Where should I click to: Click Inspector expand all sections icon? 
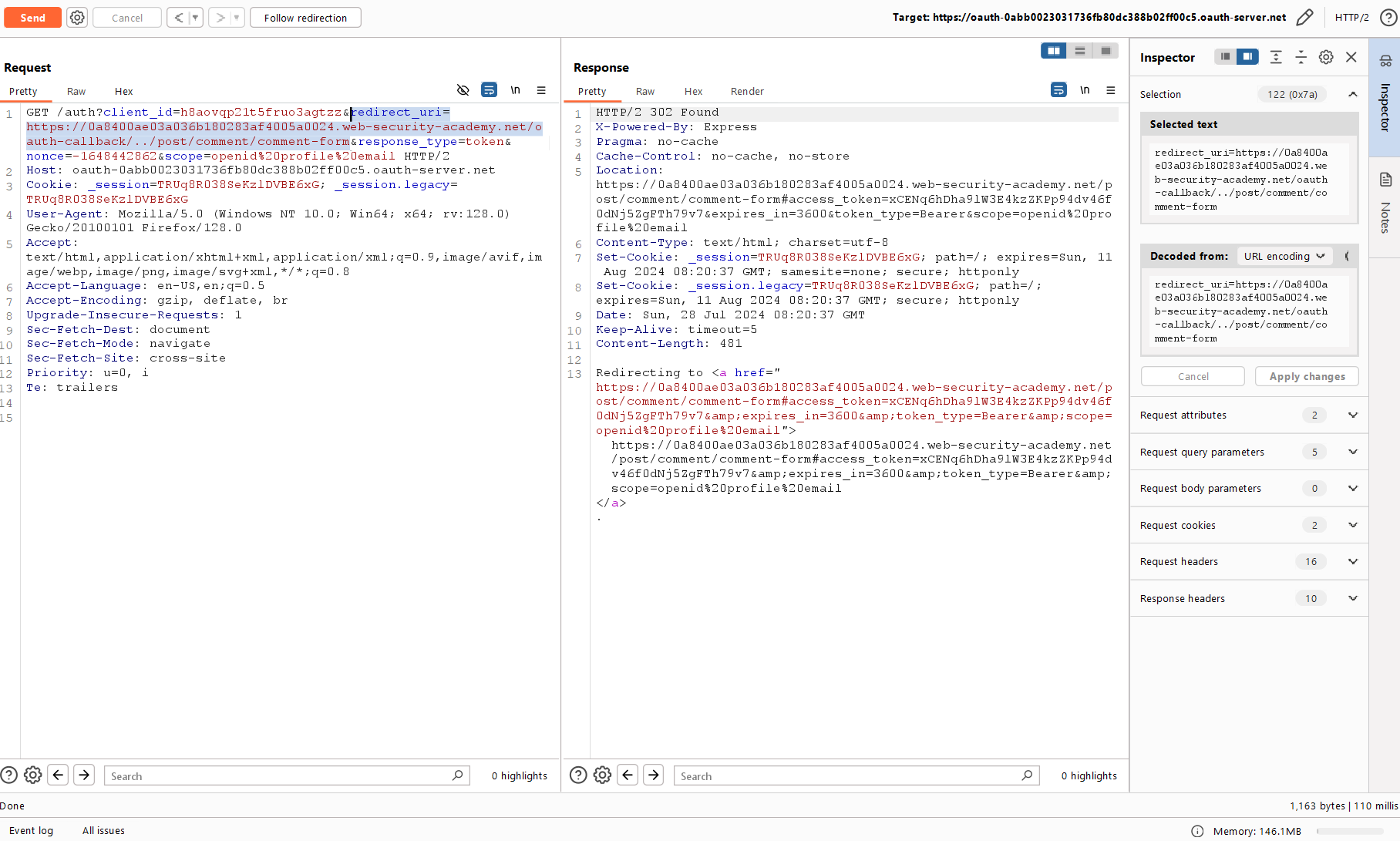click(1276, 57)
